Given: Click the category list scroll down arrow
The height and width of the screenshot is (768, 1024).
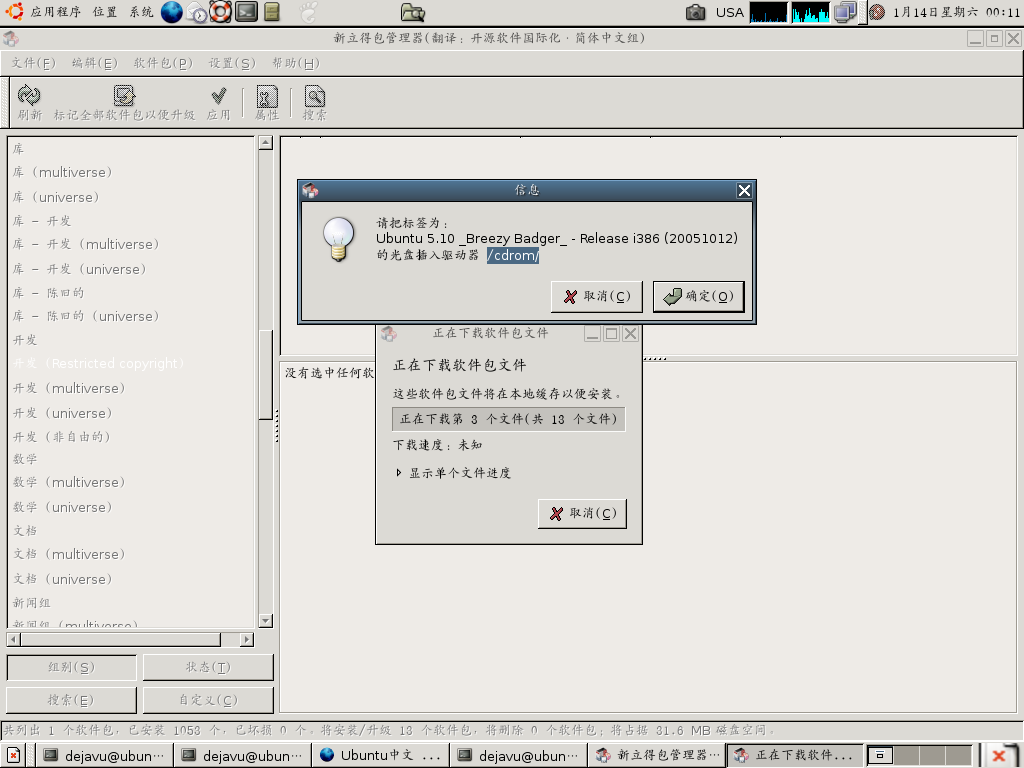Looking at the screenshot, I should tap(265, 620).
